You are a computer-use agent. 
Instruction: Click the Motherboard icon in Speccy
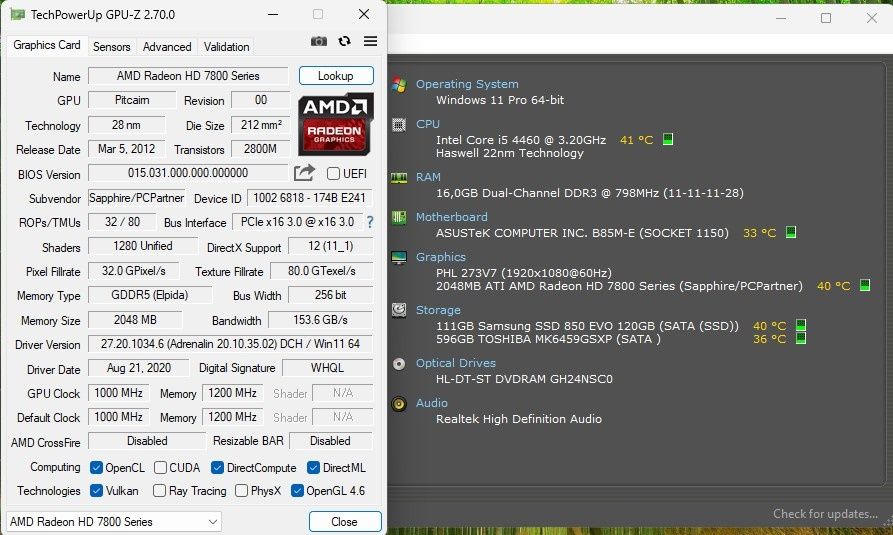(399, 217)
